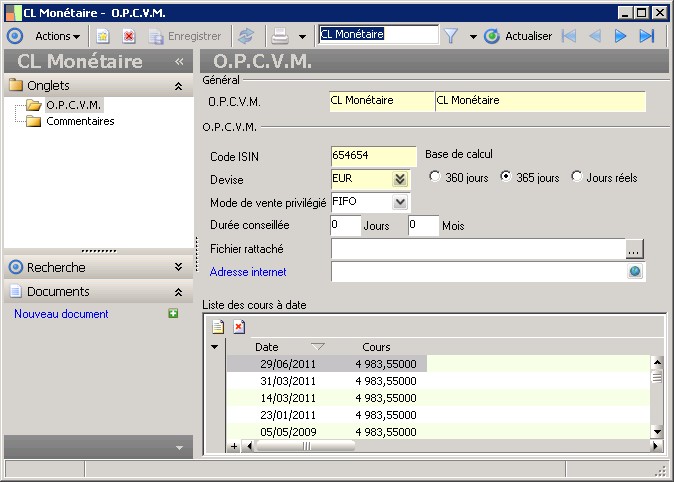Click the filter funnel icon

click(451, 36)
